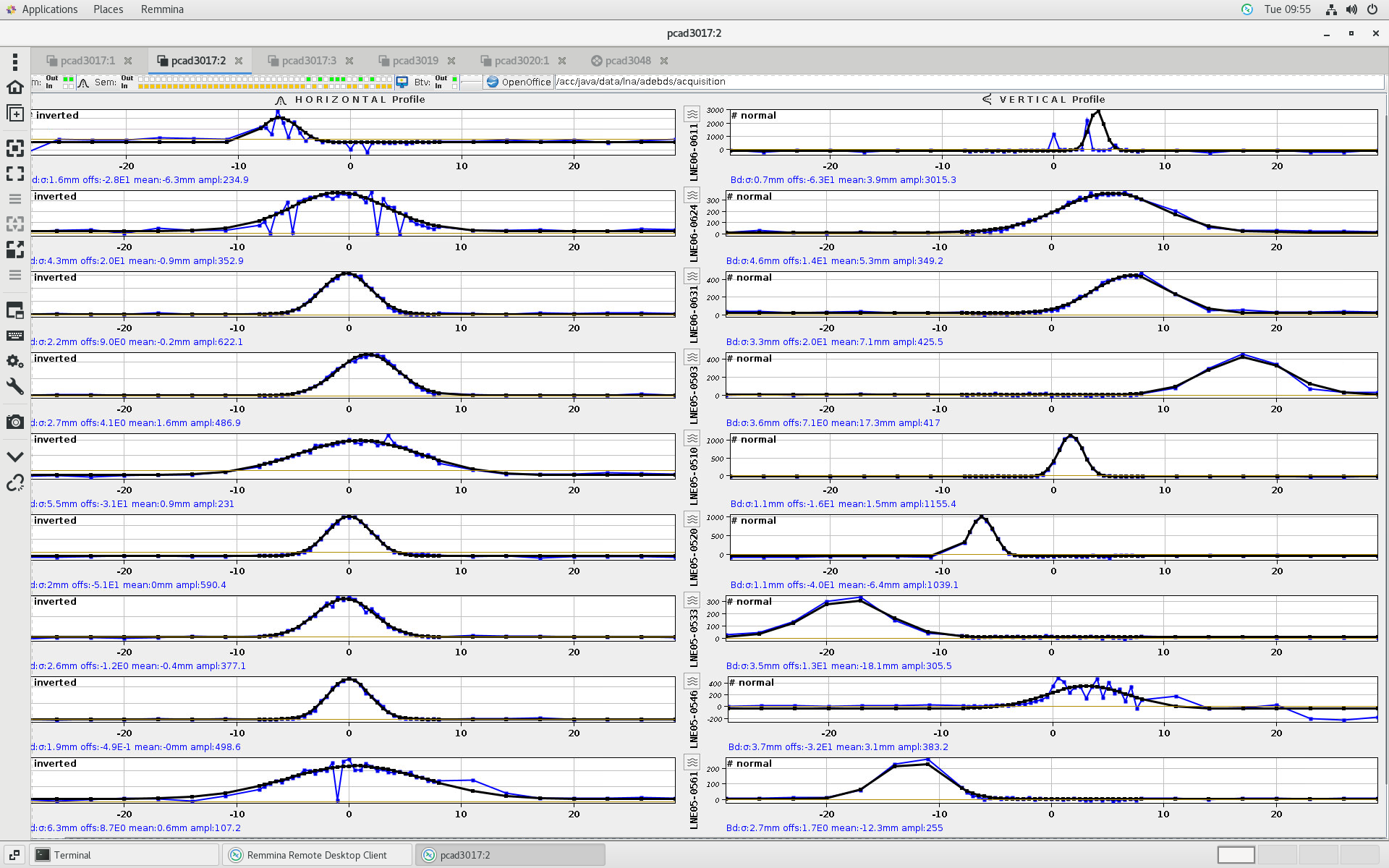Click the wrench tools icon
1389x868 pixels.
(x=14, y=386)
